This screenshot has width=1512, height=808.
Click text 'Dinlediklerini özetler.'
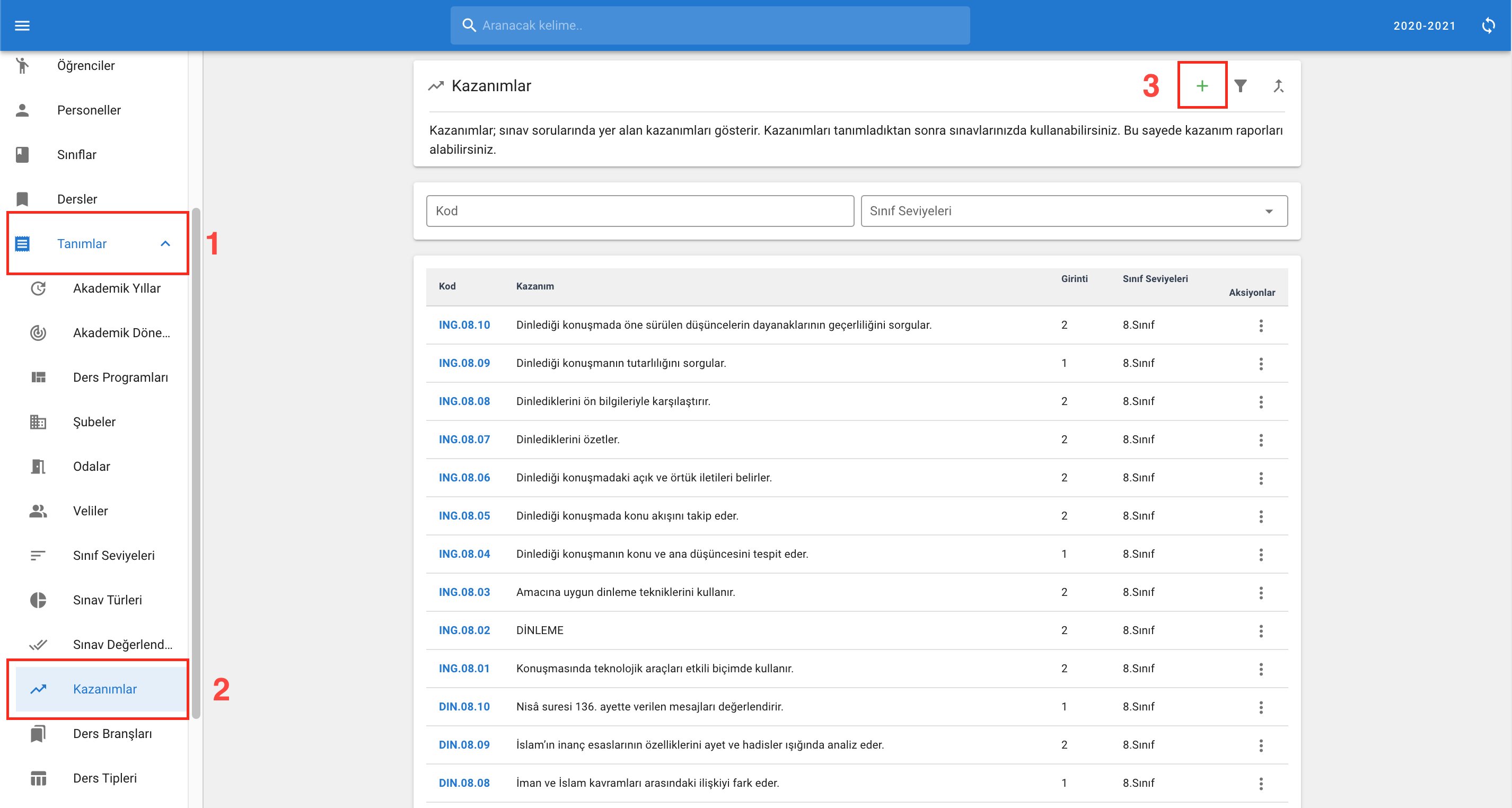pos(568,440)
